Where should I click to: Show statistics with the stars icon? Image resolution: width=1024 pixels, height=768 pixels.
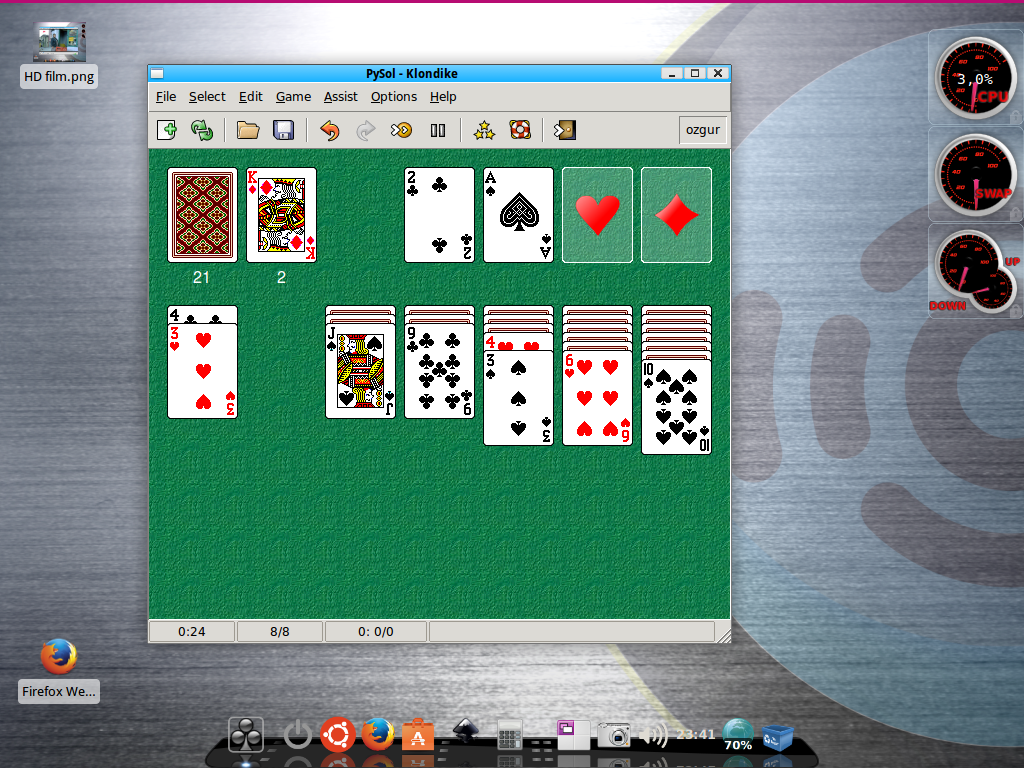click(484, 130)
